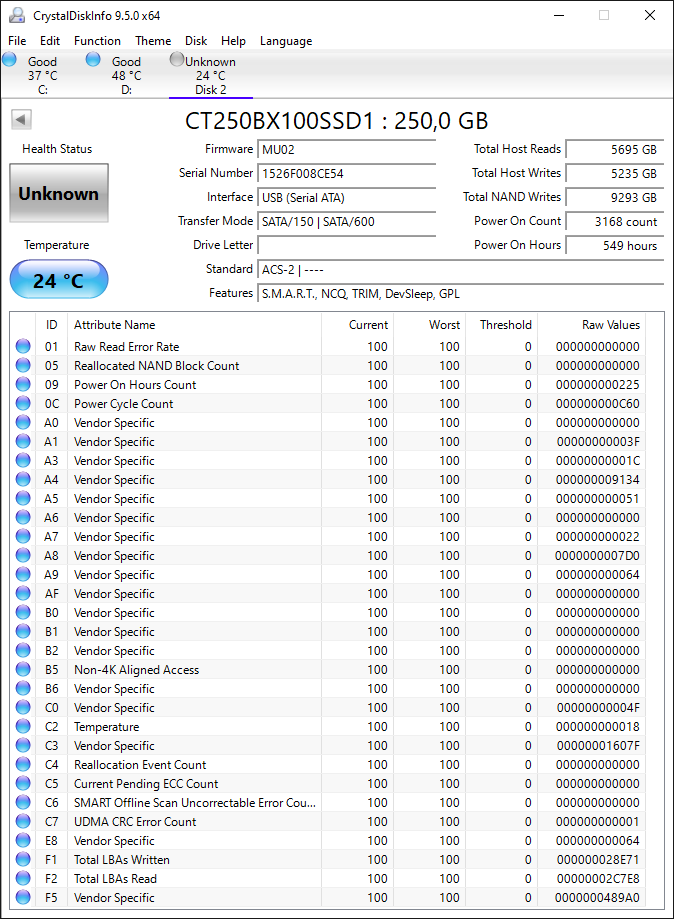Click the status icon for Non-4K Aligned Access
Image resolution: width=674 pixels, height=919 pixels.
pos(23,669)
